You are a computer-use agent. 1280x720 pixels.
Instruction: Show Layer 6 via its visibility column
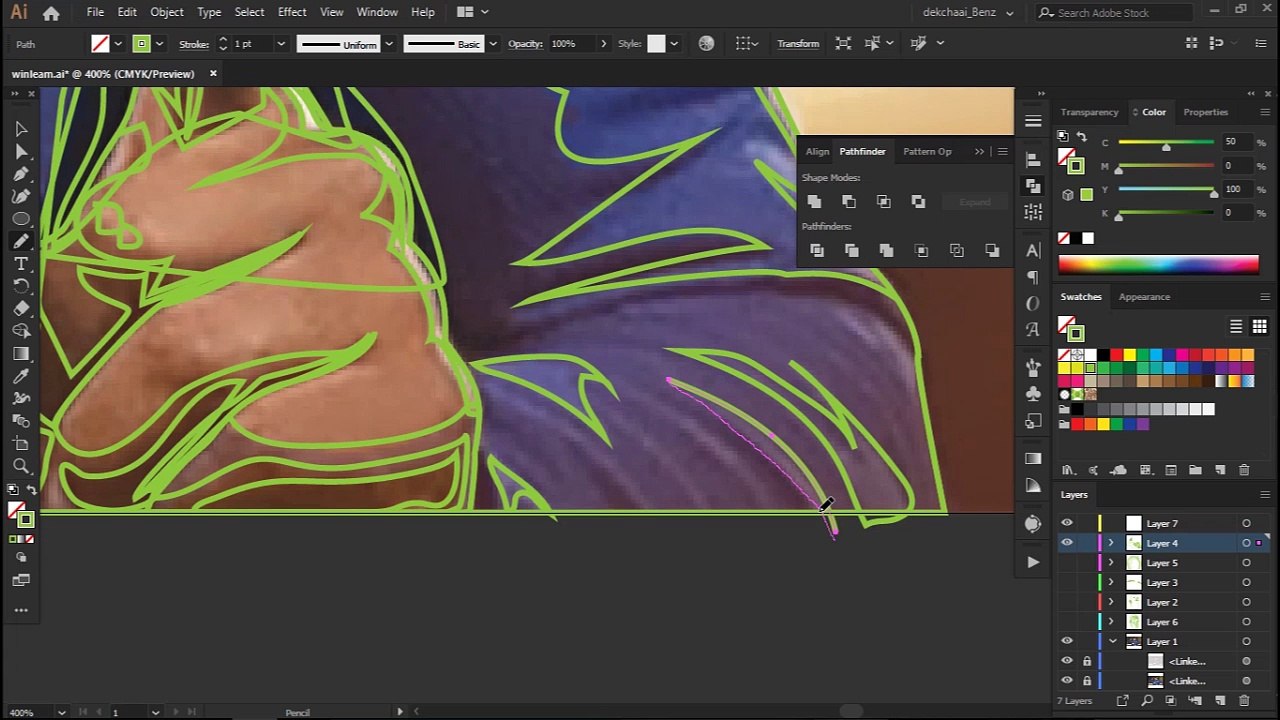[1067, 622]
